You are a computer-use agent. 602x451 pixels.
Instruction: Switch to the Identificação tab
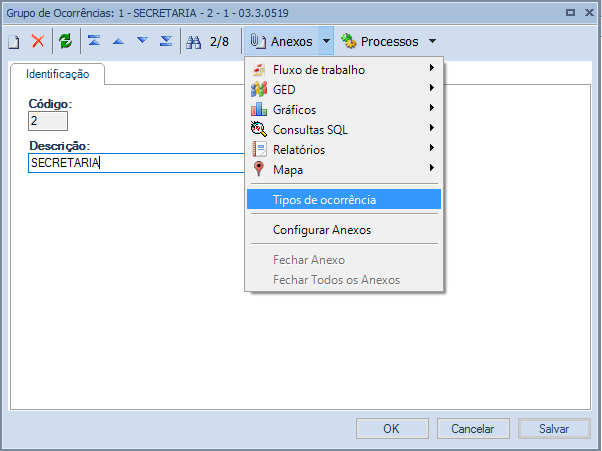pyautogui.click(x=58, y=74)
